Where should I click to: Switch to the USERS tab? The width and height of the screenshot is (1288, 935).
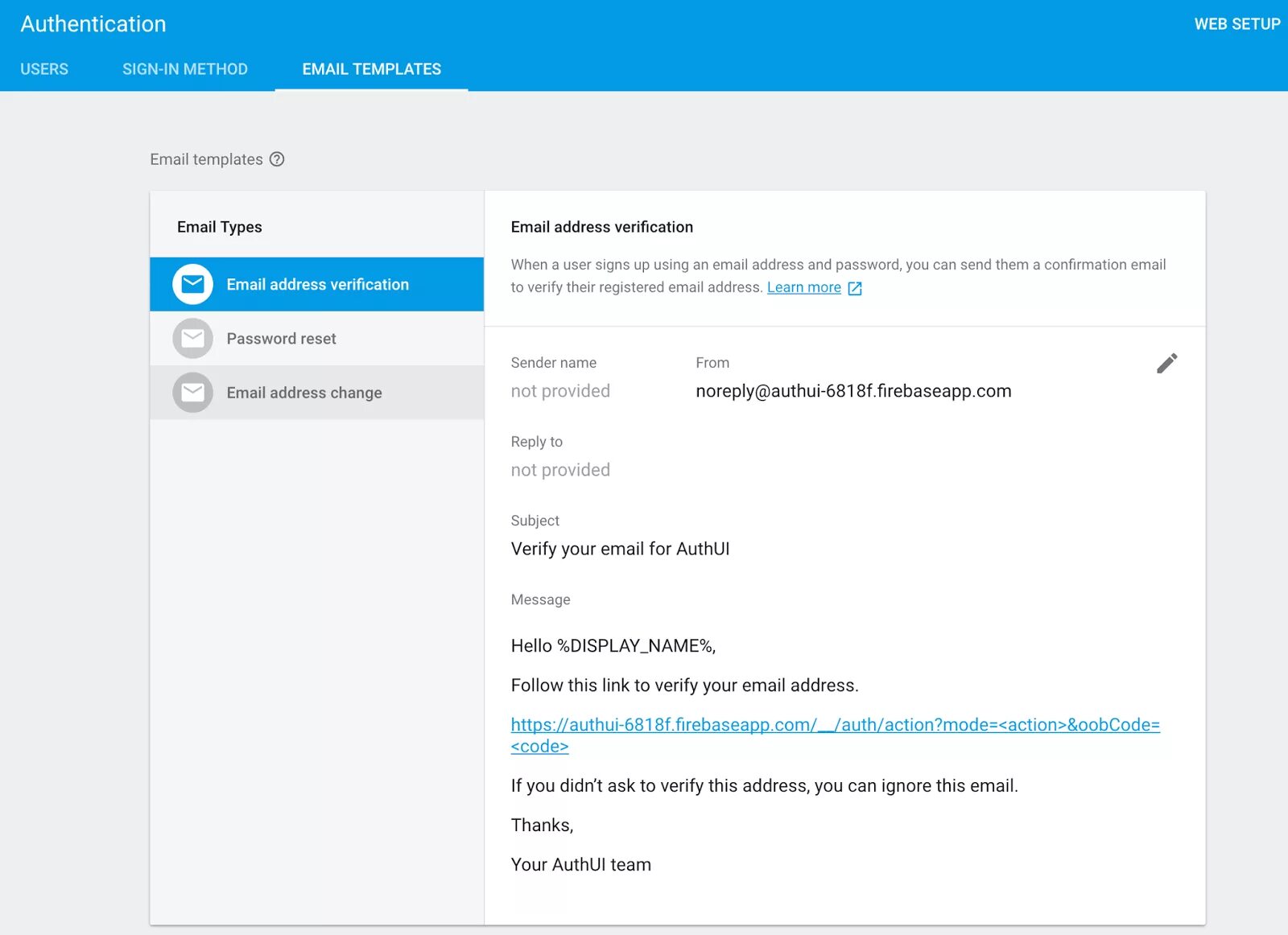44,69
